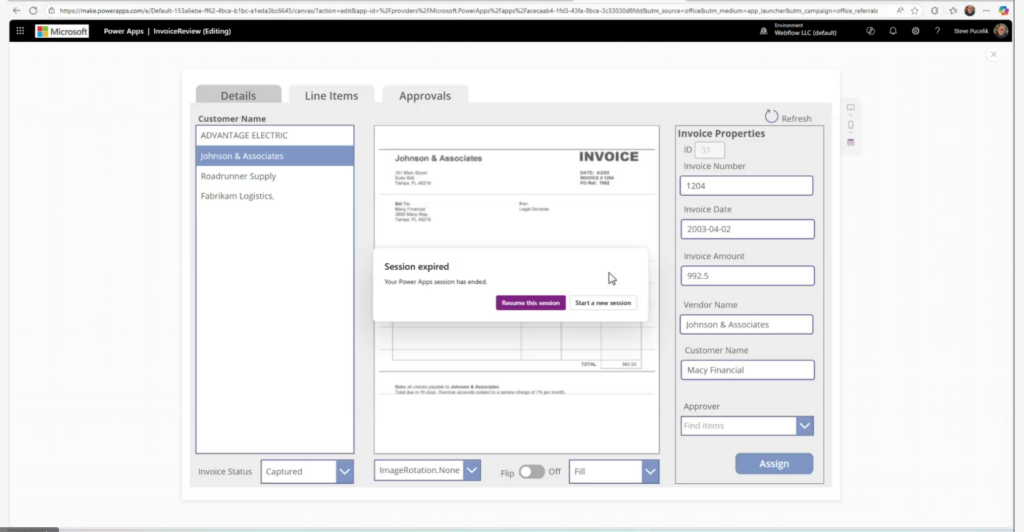Click the Microsoft logo in header
The image size is (1024, 532).
[x=62, y=31]
